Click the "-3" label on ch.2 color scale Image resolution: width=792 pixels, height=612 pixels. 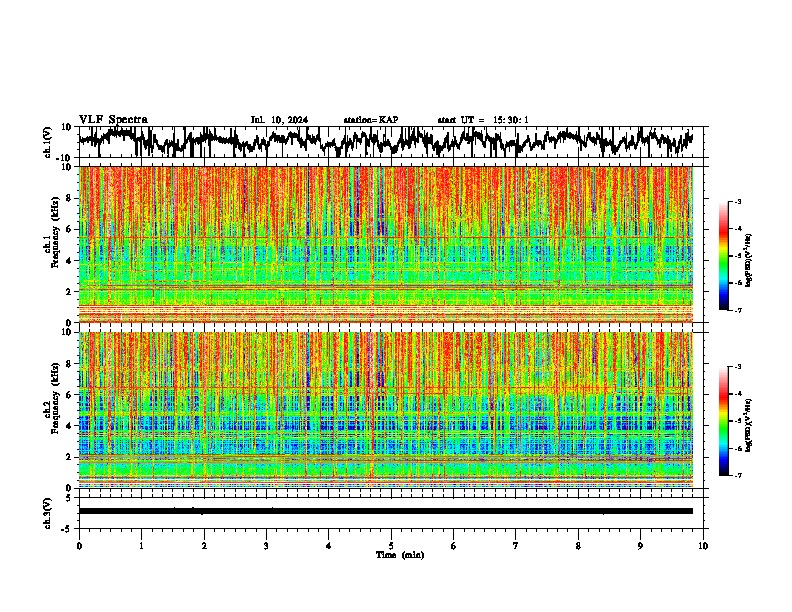(x=738, y=367)
